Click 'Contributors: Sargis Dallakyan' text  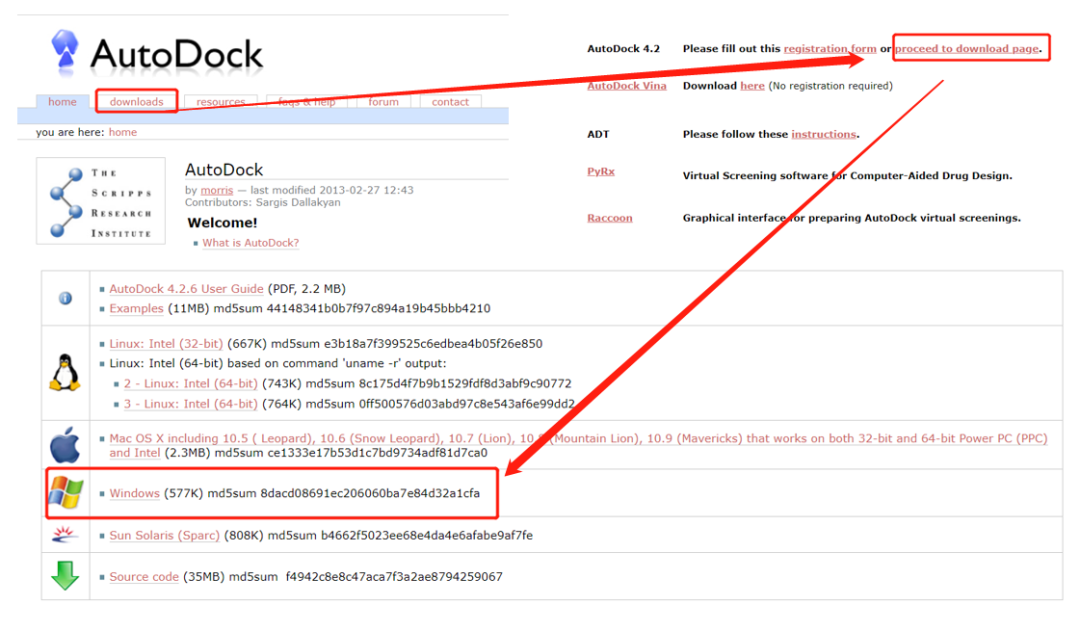(262, 203)
